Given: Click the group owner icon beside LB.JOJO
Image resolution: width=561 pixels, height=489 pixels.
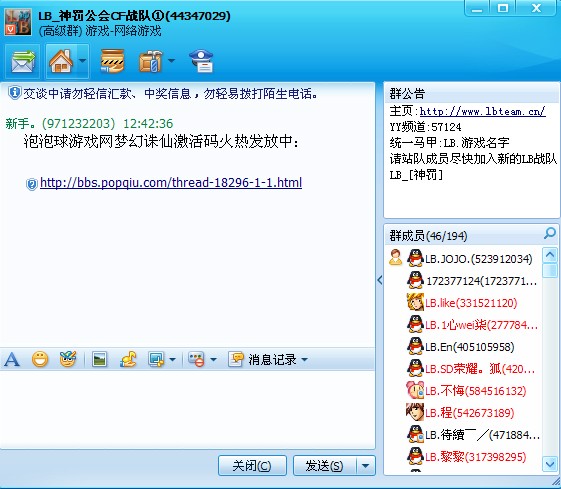Looking at the screenshot, I should coord(395,258).
